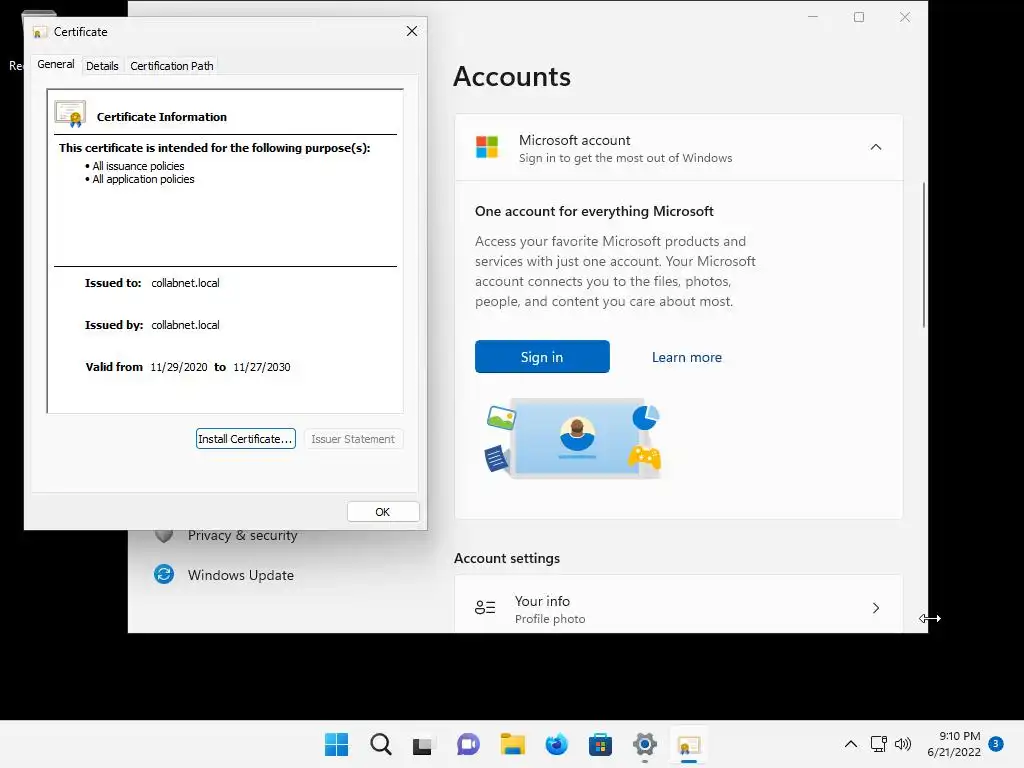Image resolution: width=1024 pixels, height=768 pixels.
Task: Click the Certificate app icon in taskbar
Action: 689,744
